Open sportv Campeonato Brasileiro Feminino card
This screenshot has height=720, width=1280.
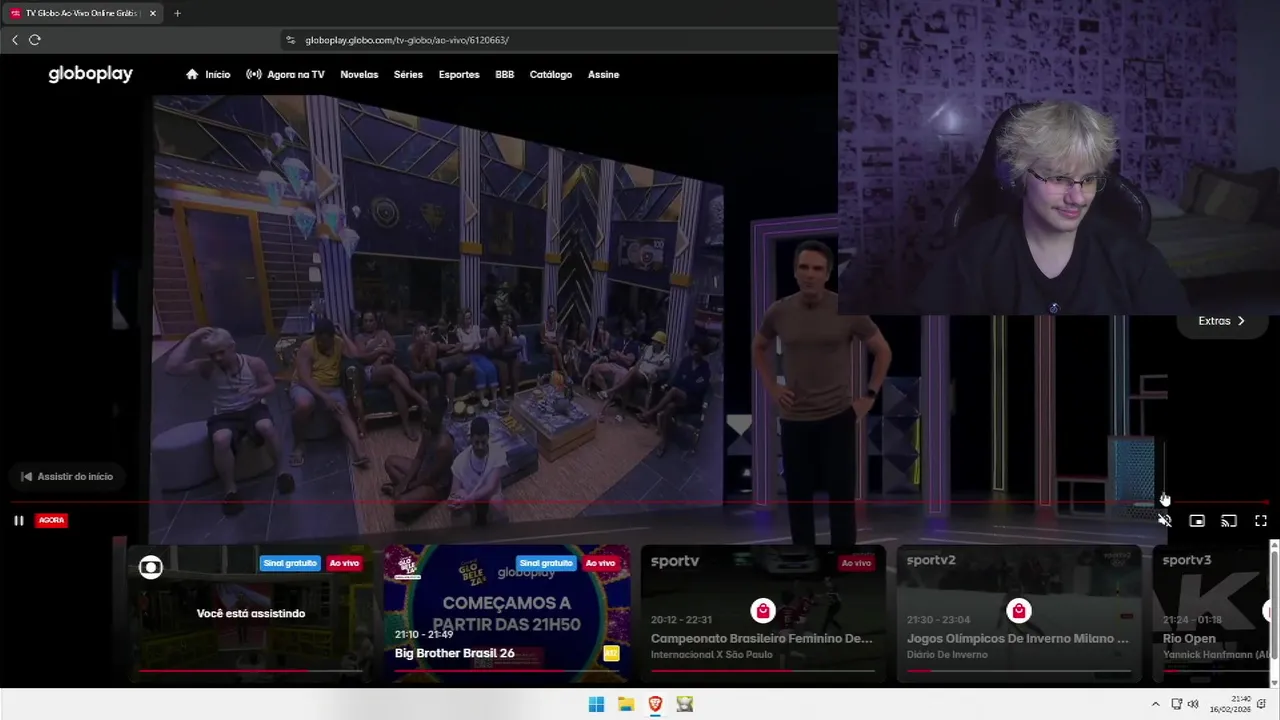[x=763, y=614]
